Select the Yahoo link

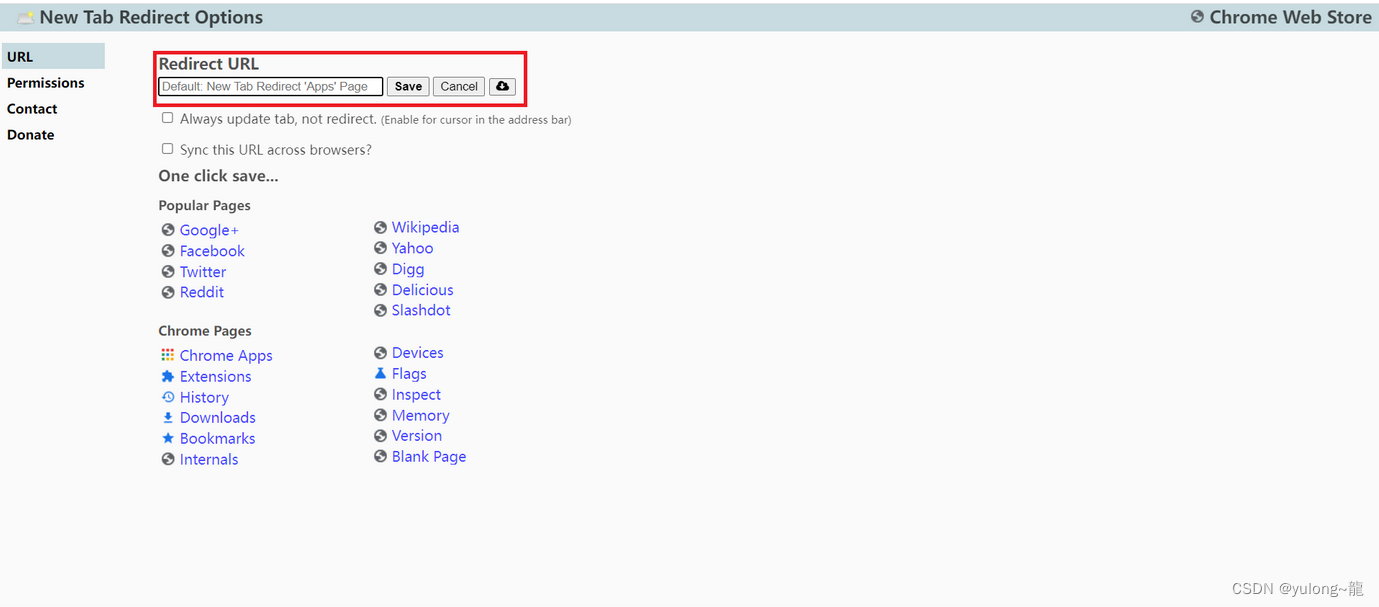point(412,248)
